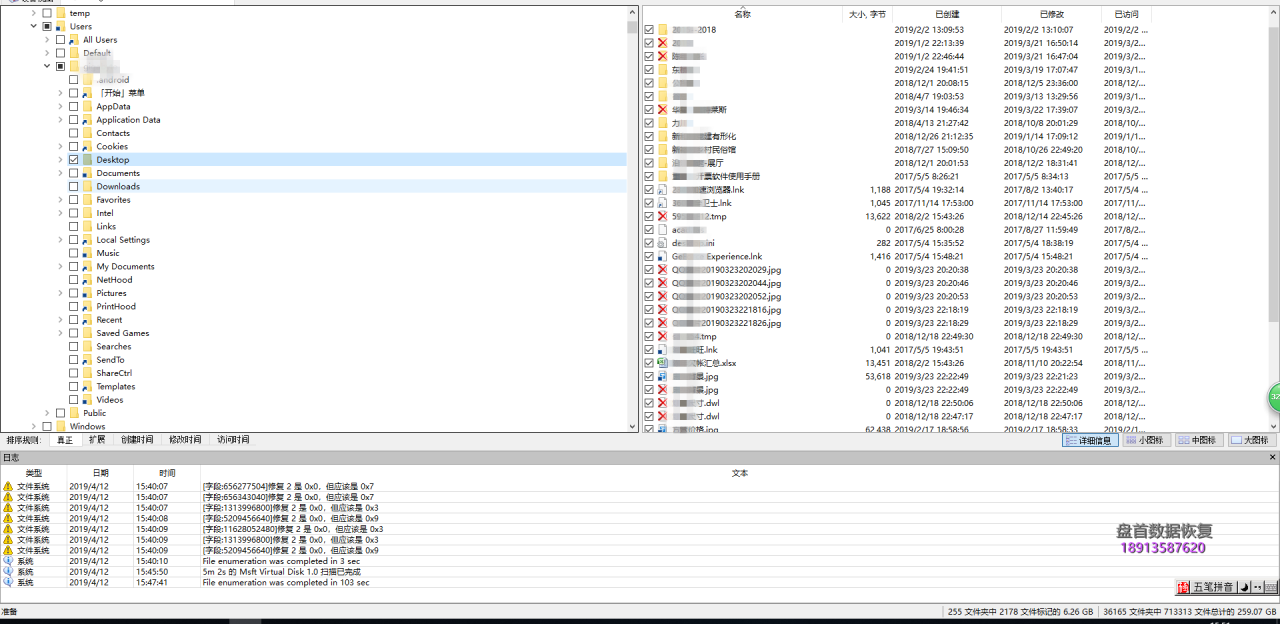Click the 五笔拼音 IME mode button
Viewport: 1280px width, 624px height.
click(x=1213, y=587)
